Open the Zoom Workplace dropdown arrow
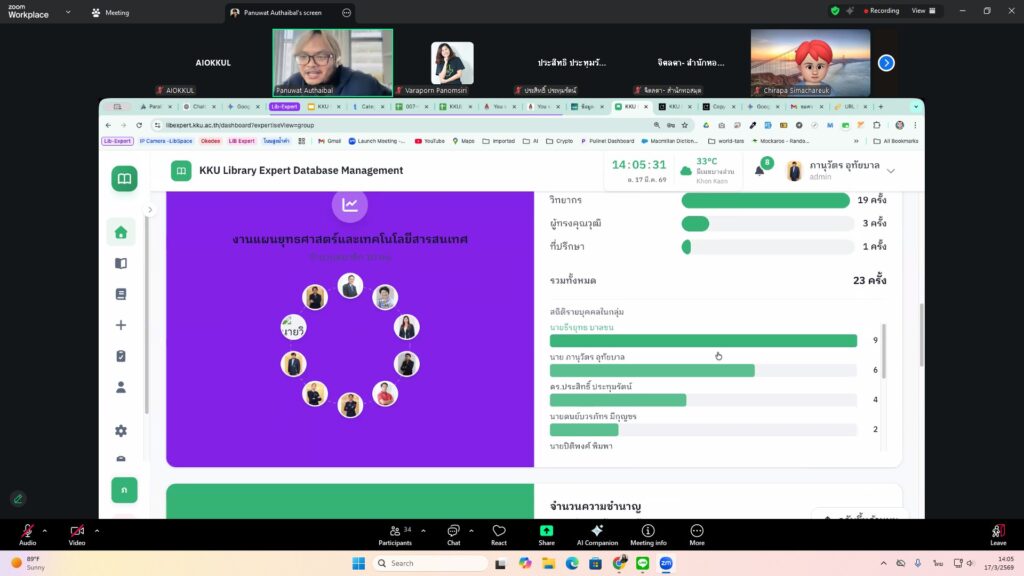Screen dimensions: 1024x576 (x=68, y=12)
